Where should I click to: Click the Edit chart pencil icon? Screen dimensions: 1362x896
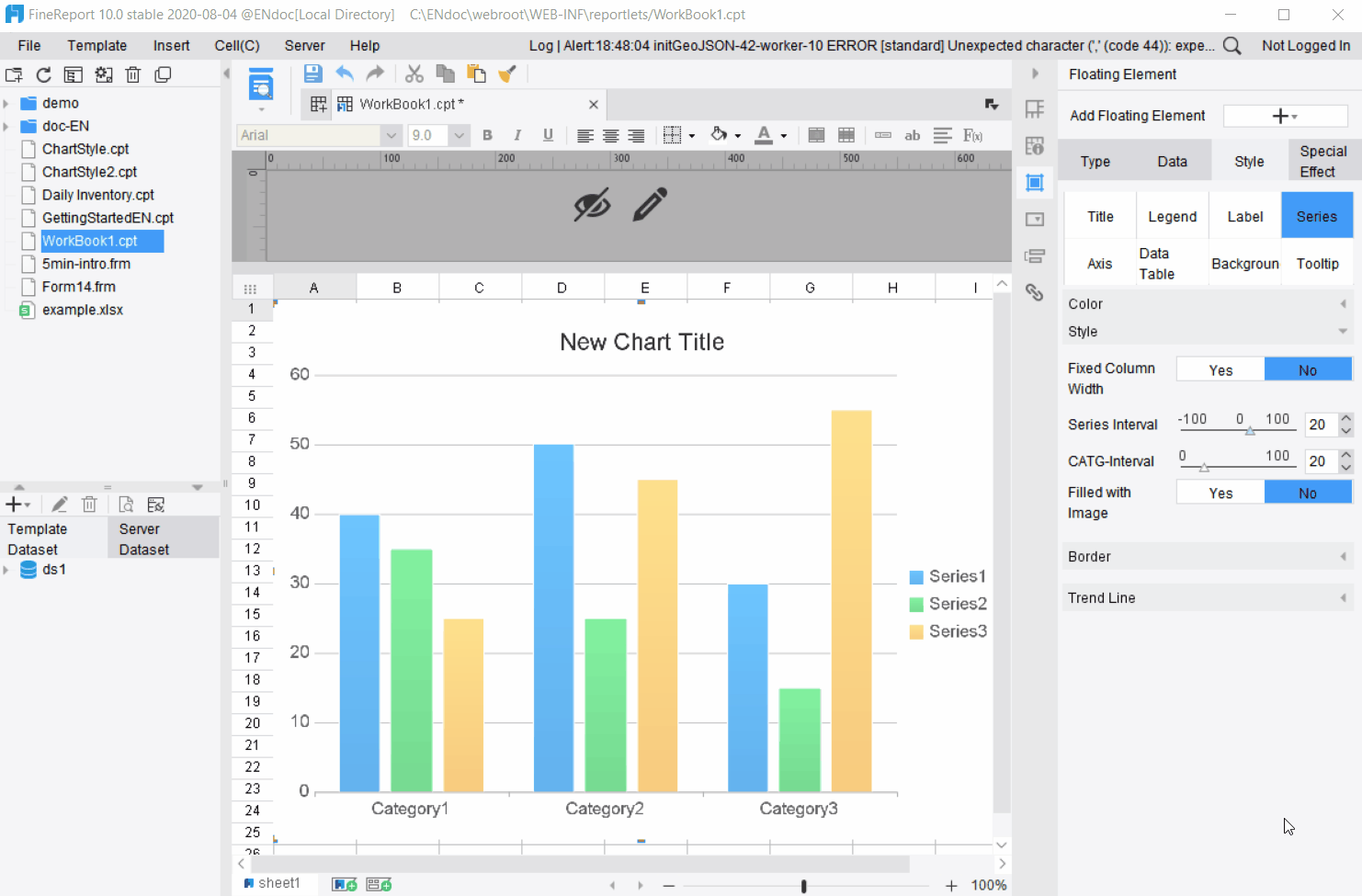click(650, 204)
